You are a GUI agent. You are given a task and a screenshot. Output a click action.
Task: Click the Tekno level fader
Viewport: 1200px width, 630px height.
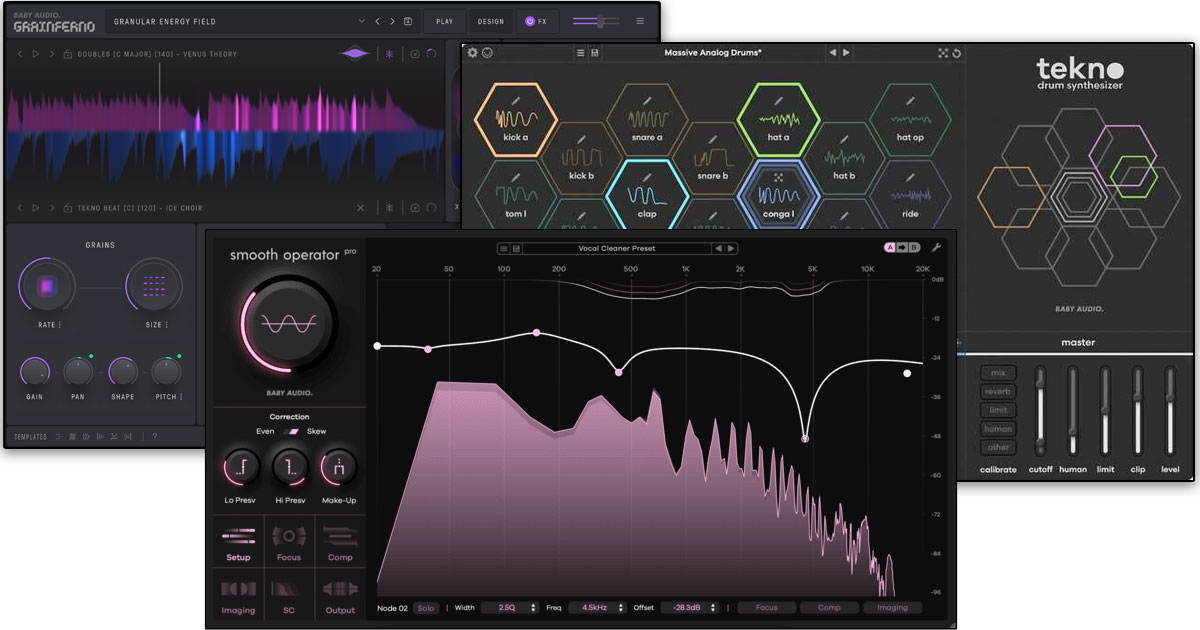point(1170,412)
